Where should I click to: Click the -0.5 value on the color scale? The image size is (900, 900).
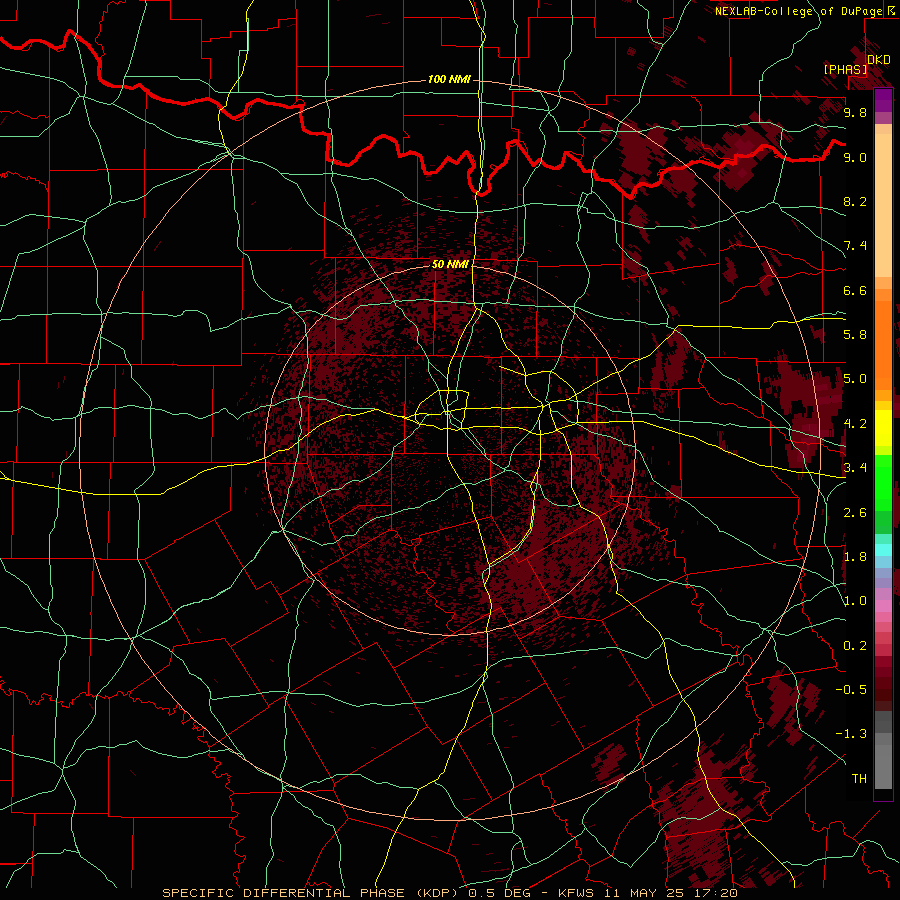(851, 690)
